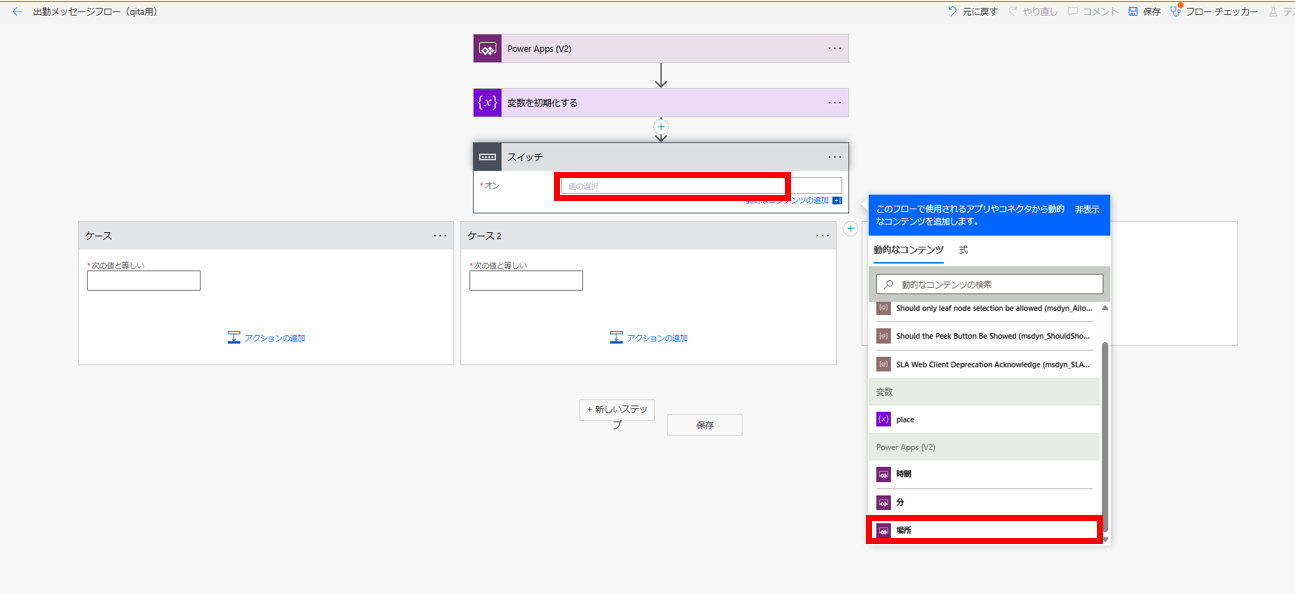This screenshot has width=1295, height=594.
Task: Click the plus insert step above スイッチ
Action: click(x=661, y=127)
